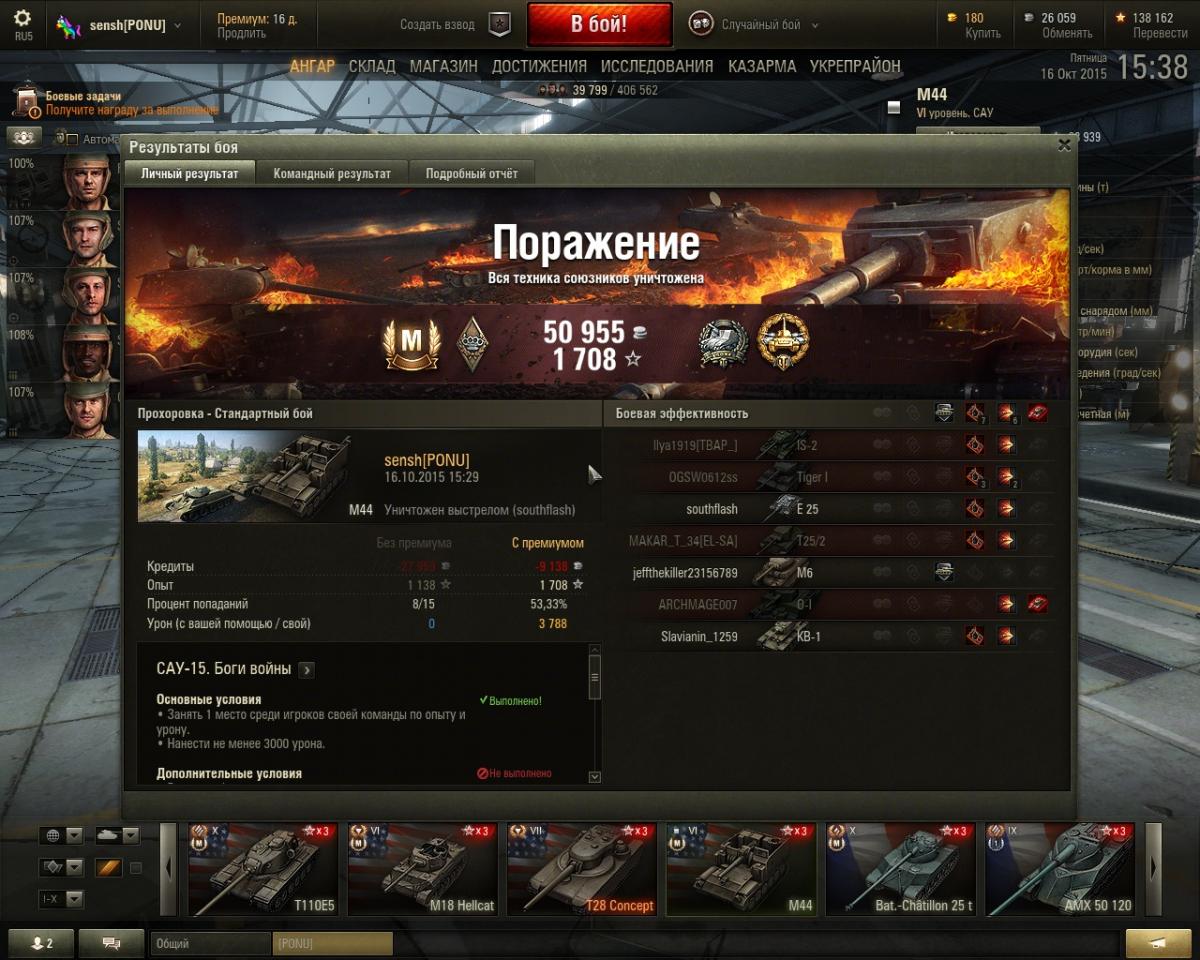Image resolution: width=1200 pixels, height=960 pixels.
Task: Switch to Командный результат tab
Action: [x=332, y=173]
